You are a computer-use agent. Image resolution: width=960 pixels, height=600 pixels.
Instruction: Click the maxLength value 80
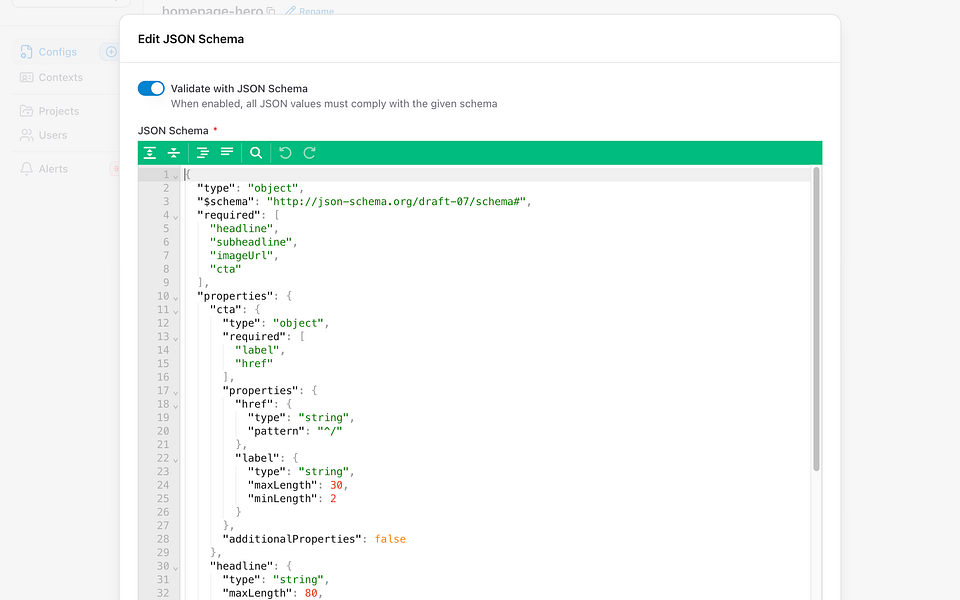click(x=311, y=593)
